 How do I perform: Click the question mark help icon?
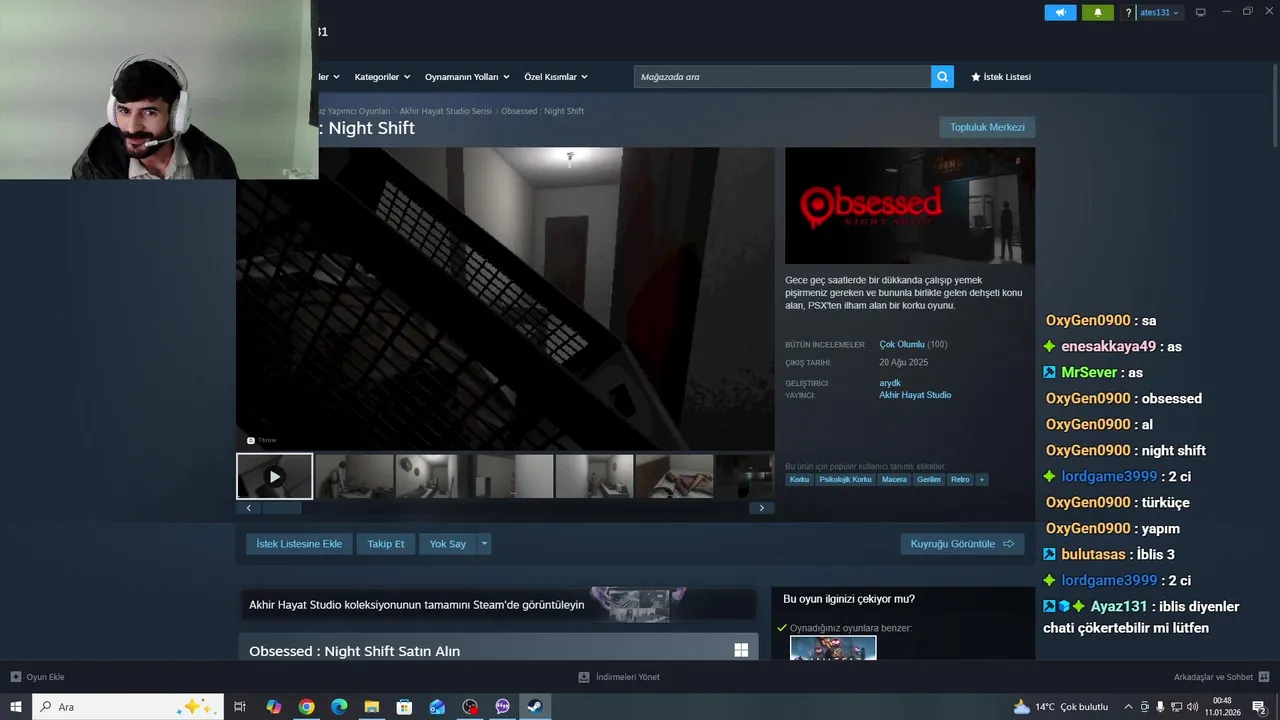pos(1128,13)
